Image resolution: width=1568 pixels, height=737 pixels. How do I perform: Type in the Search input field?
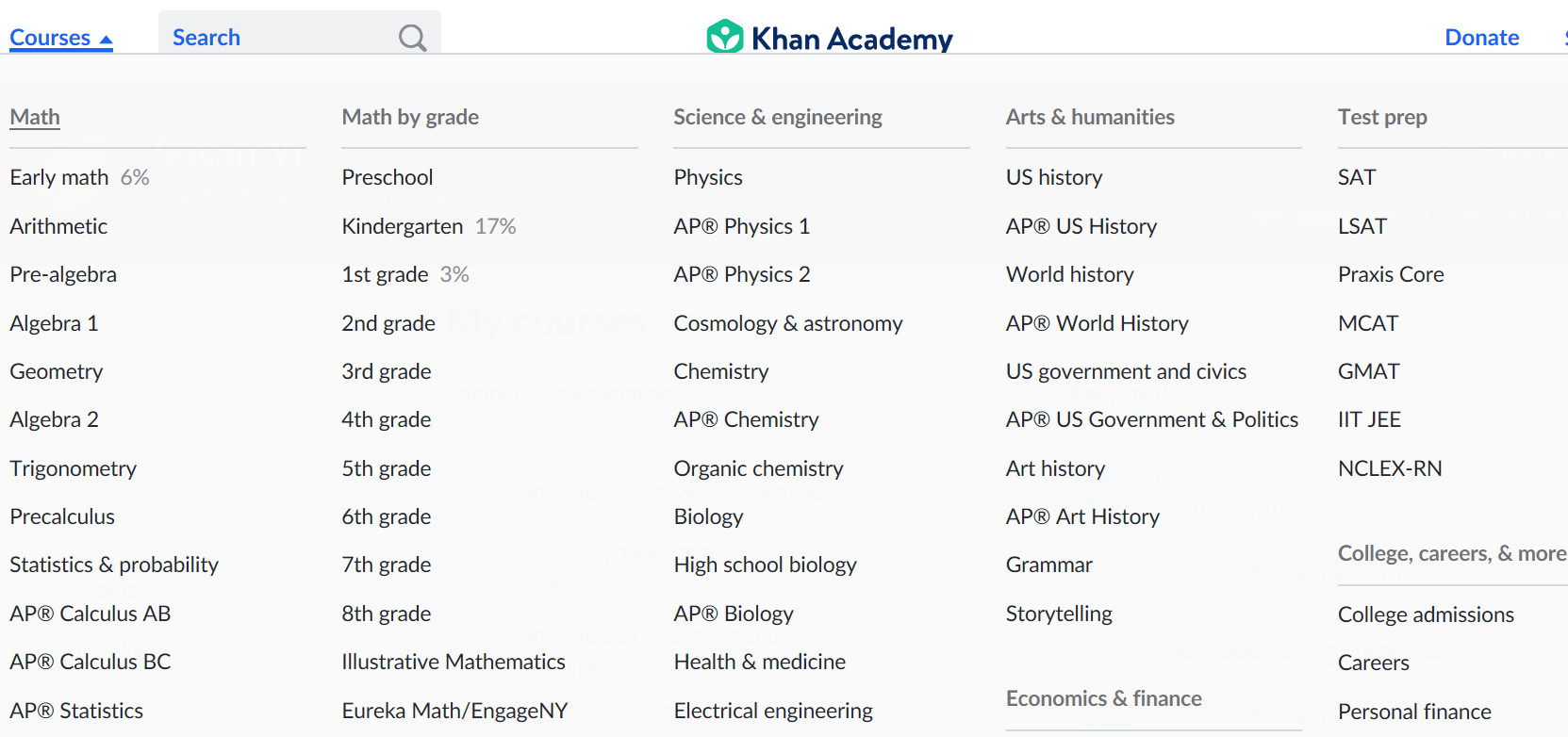point(278,38)
